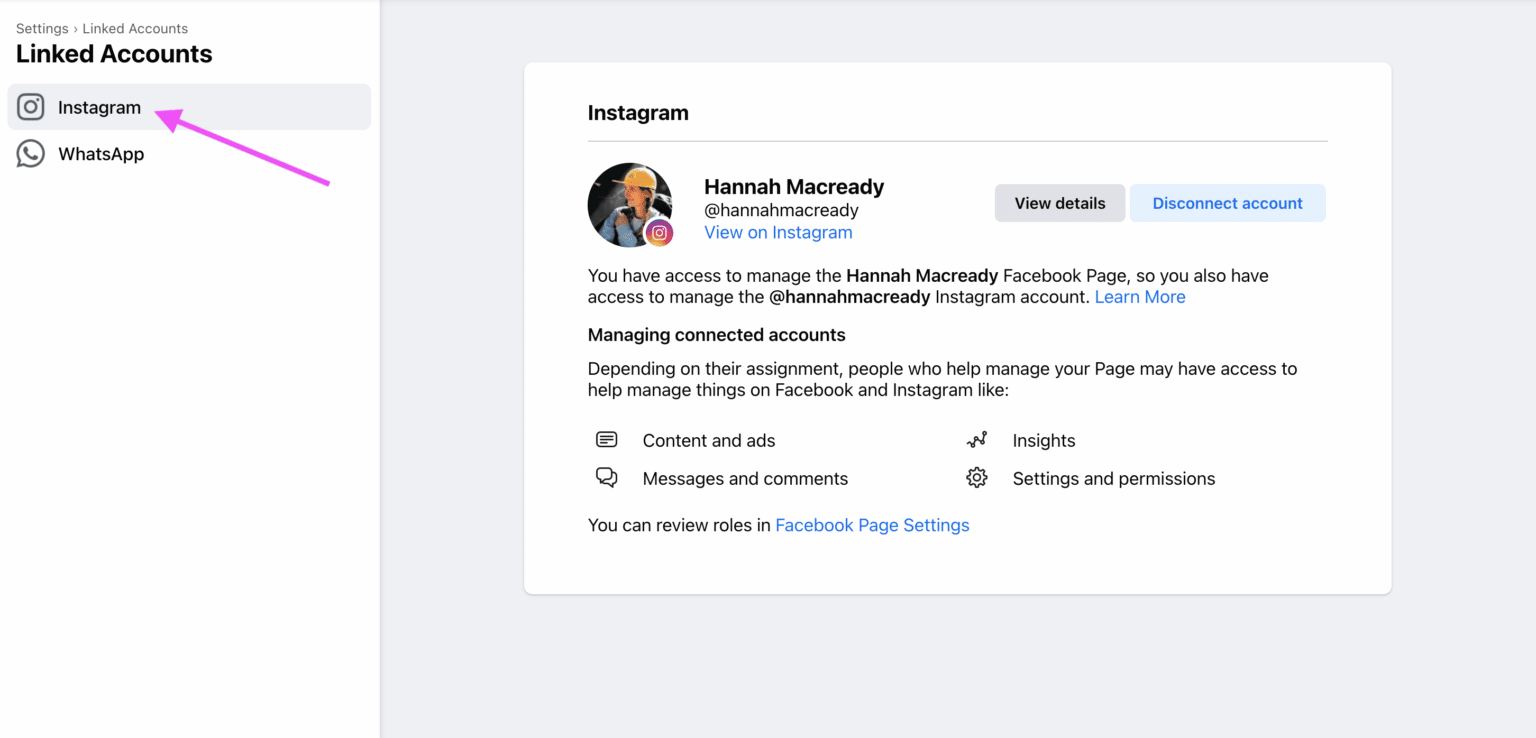
Task: Click Hannah Macready's profile photo
Action: (630, 205)
